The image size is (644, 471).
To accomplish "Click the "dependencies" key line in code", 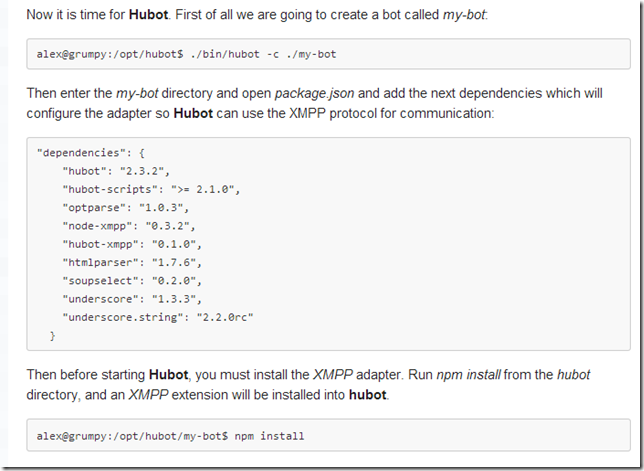I will click(x=91, y=153).
